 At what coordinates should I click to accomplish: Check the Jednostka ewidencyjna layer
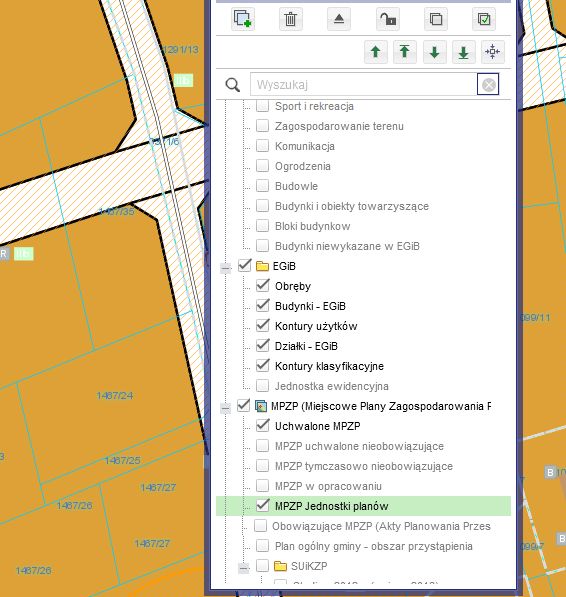(263, 386)
